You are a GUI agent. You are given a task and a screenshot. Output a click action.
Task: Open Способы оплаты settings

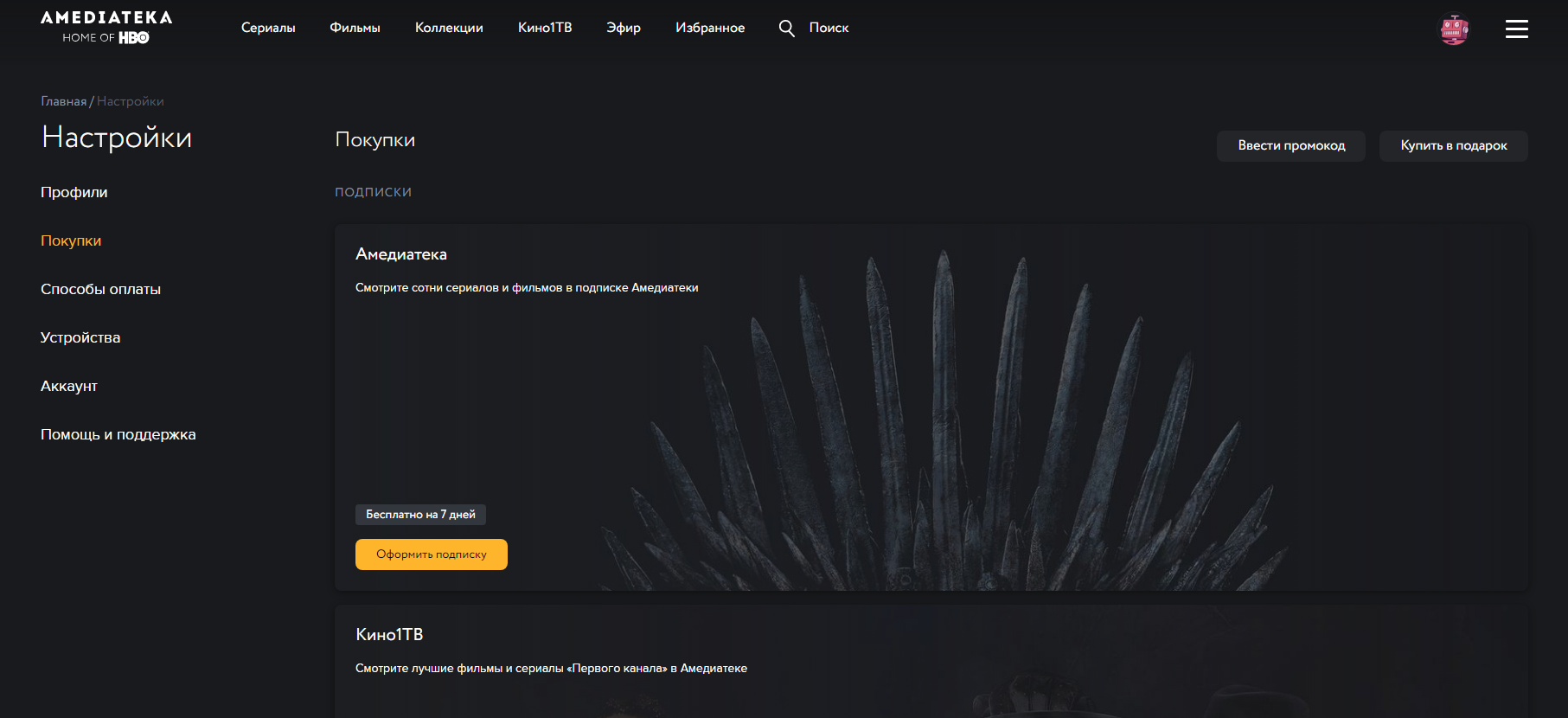coord(100,289)
